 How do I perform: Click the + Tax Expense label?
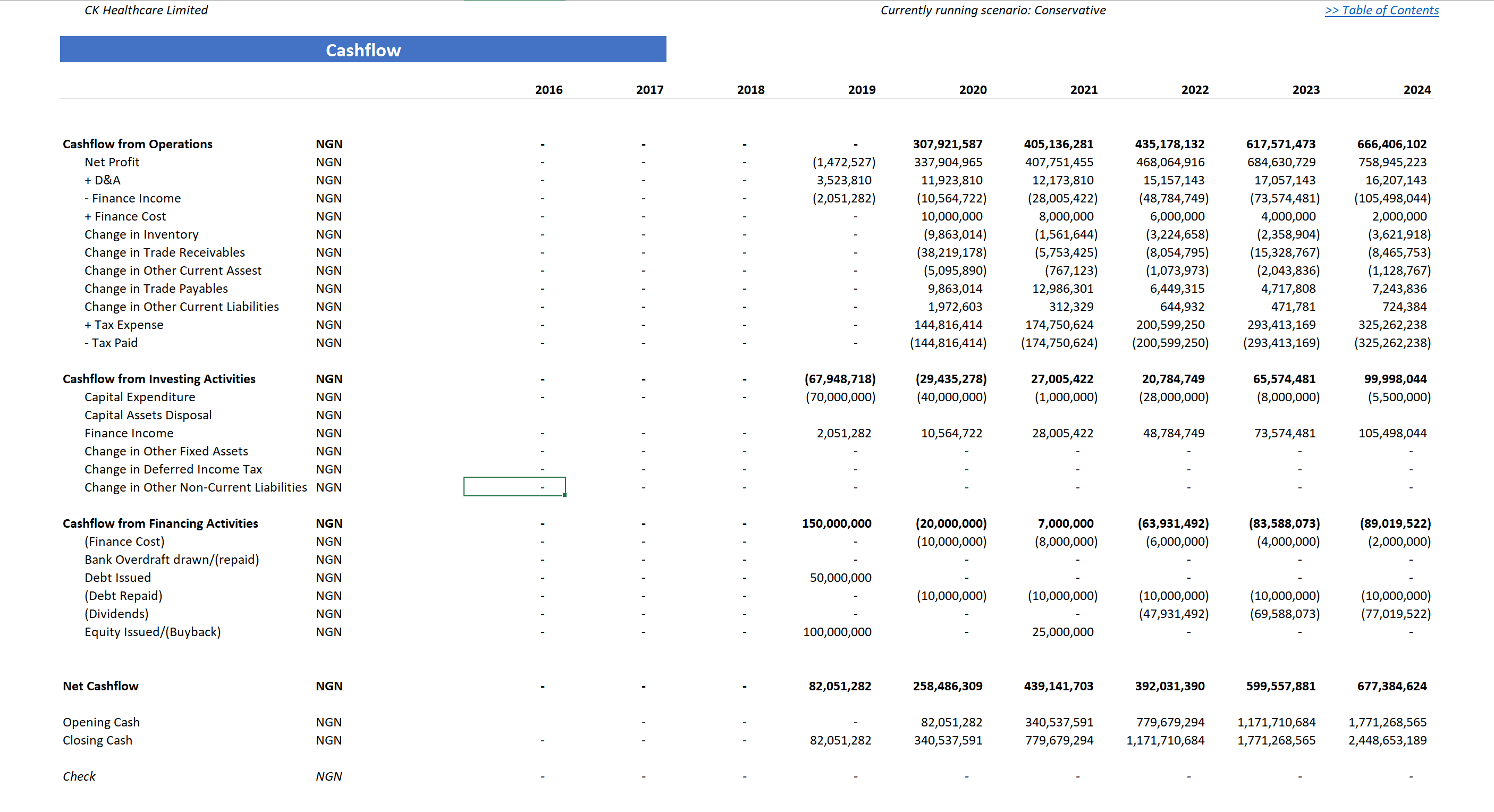pos(124,324)
